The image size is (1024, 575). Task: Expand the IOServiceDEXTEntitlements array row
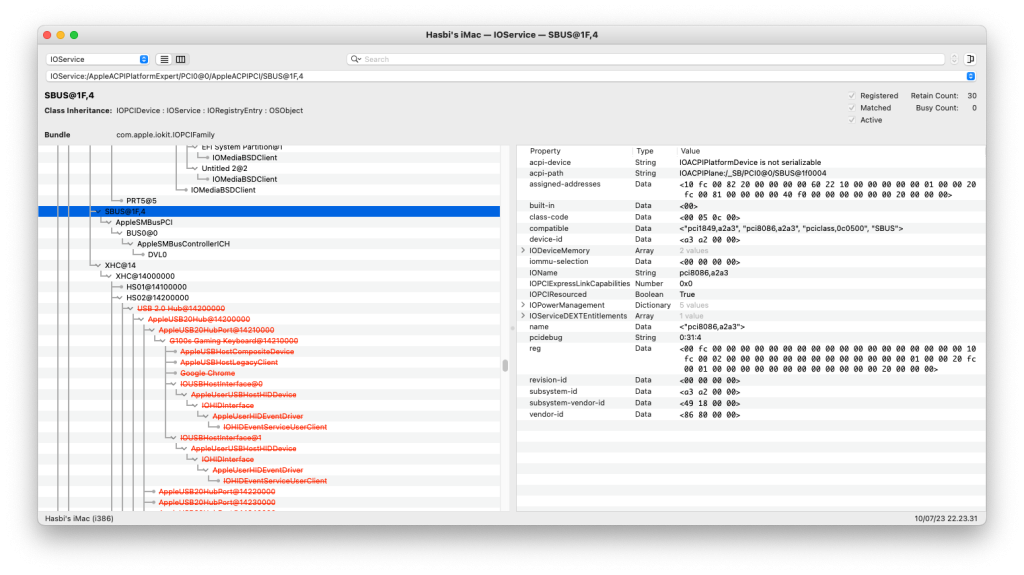coord(522,316)
